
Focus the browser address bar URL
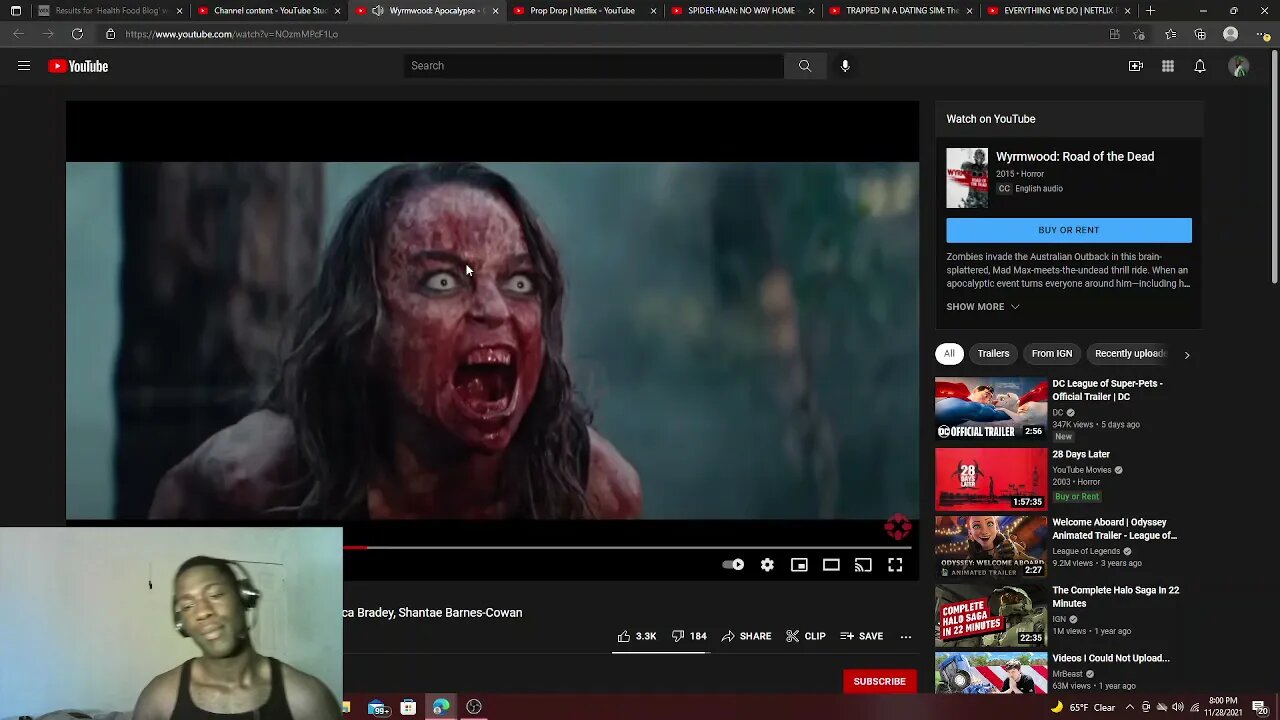pos(232,34)
